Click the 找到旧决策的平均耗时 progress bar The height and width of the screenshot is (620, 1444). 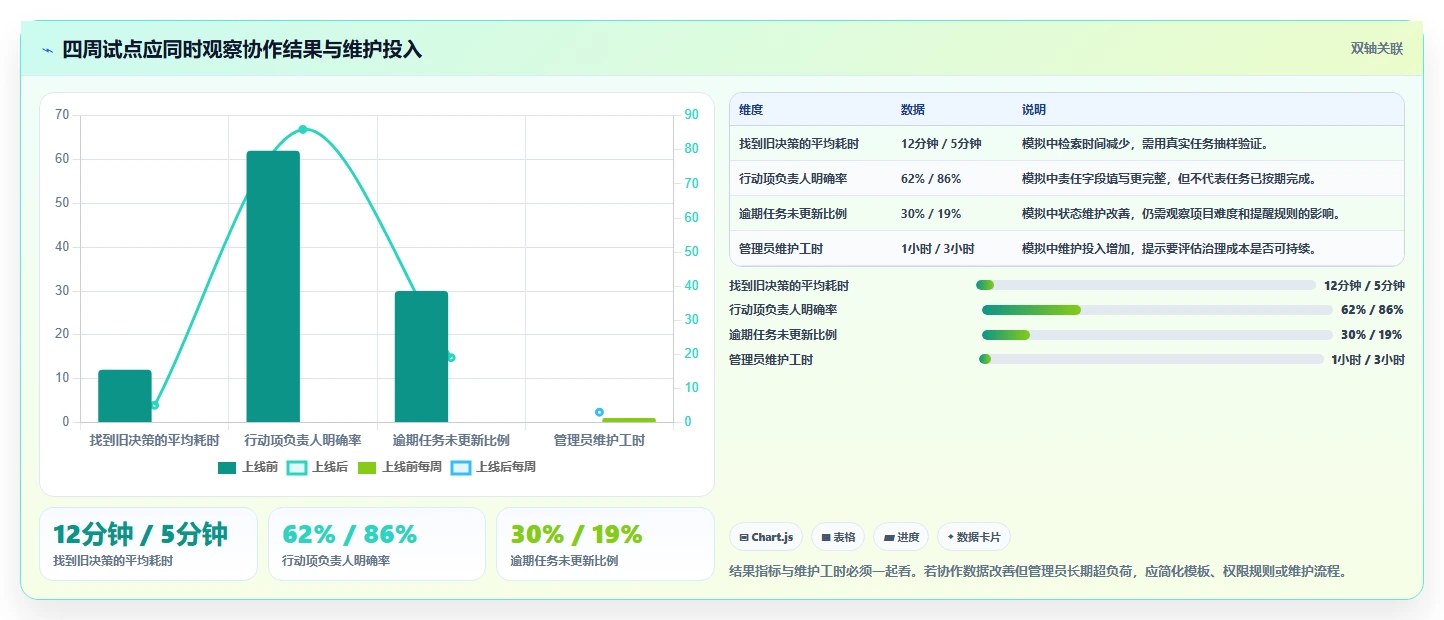pos(1146,285)
